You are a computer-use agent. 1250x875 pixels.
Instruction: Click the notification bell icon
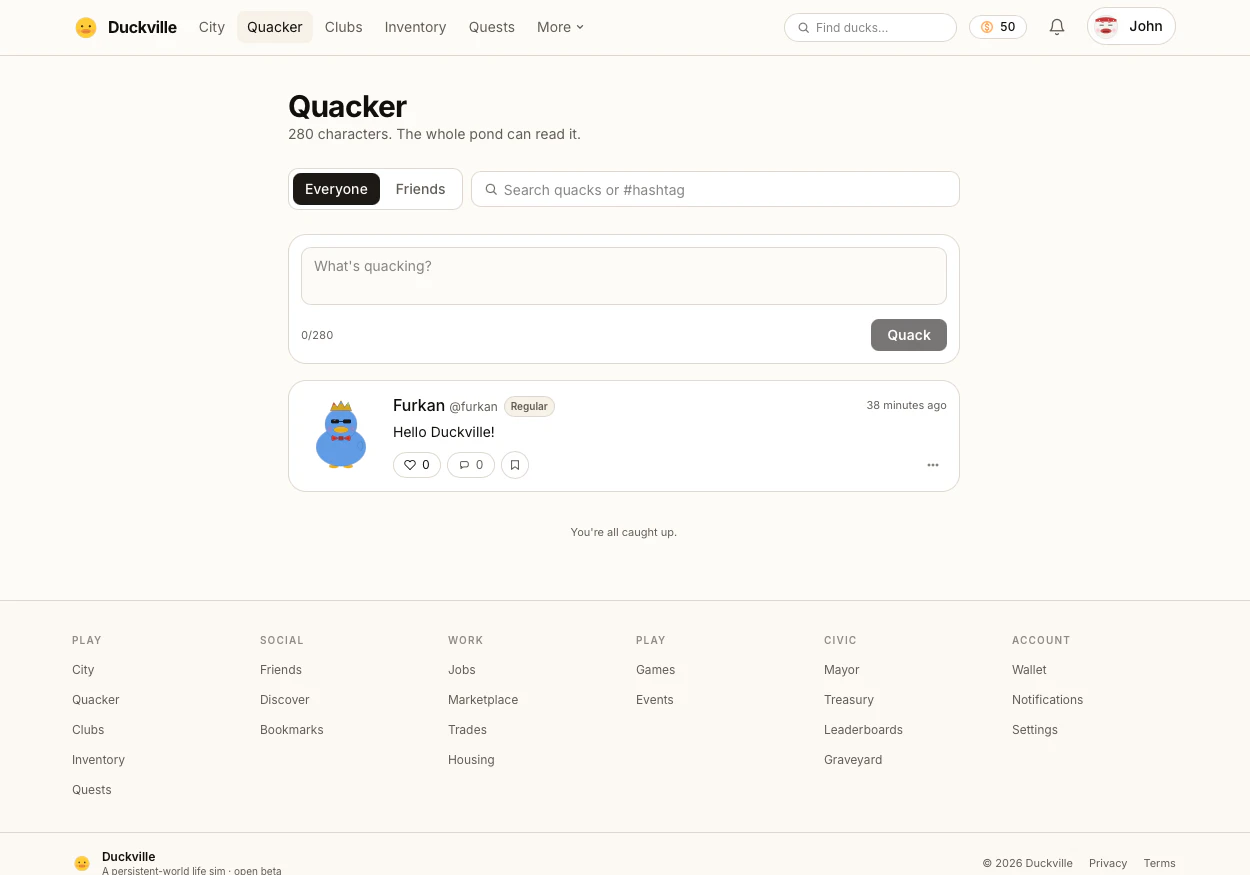1057,27
